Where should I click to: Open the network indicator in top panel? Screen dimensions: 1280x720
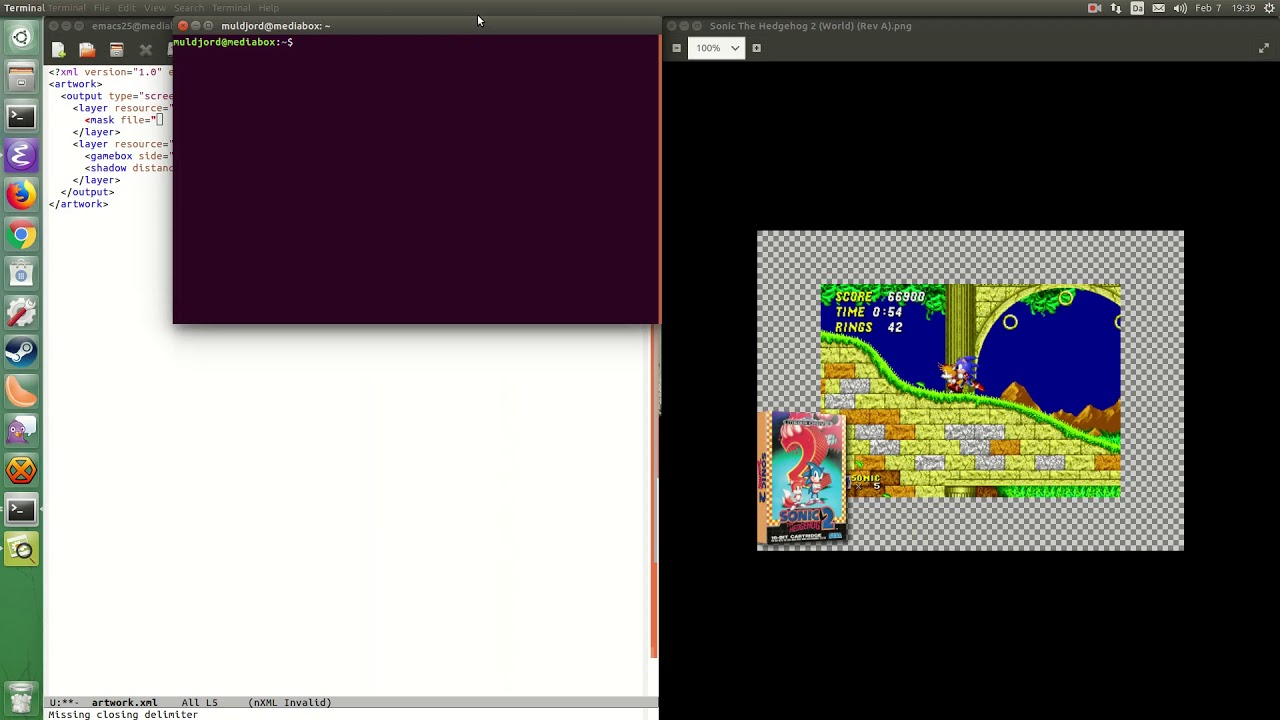click(x=1116, y=8)
